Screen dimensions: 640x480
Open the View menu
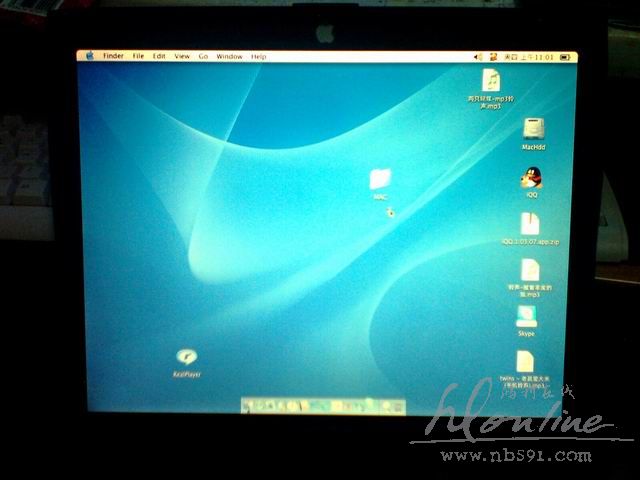point(182,56)
